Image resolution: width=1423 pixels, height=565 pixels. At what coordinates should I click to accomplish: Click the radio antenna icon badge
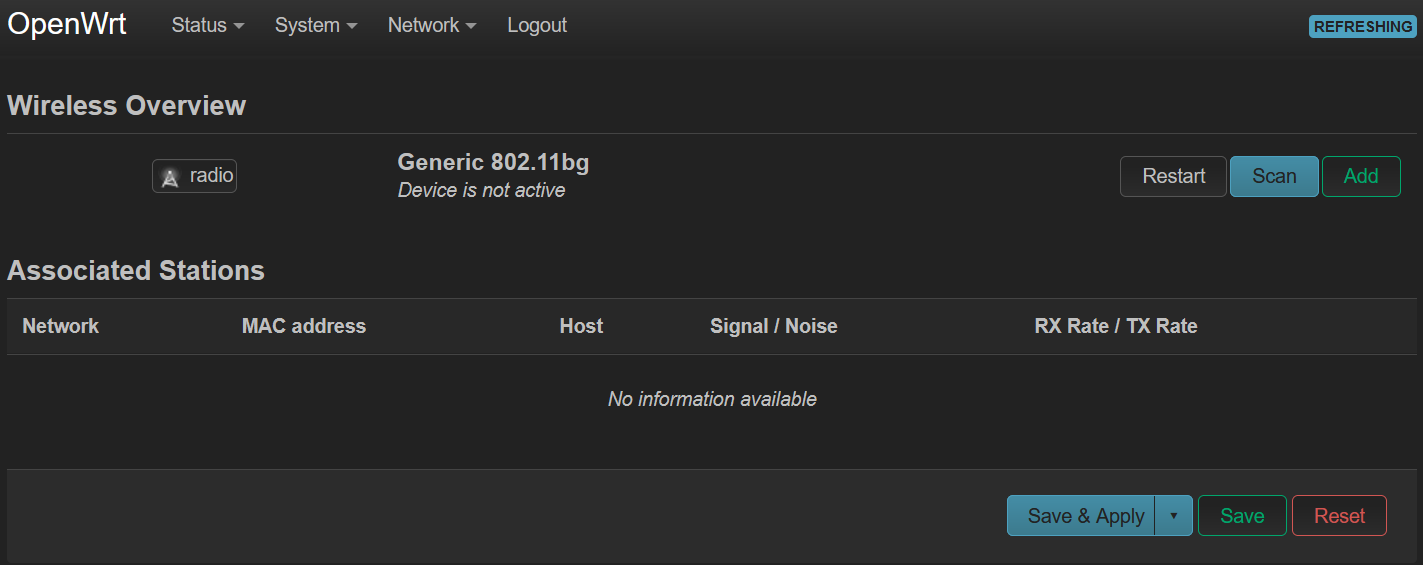(194, 177)
